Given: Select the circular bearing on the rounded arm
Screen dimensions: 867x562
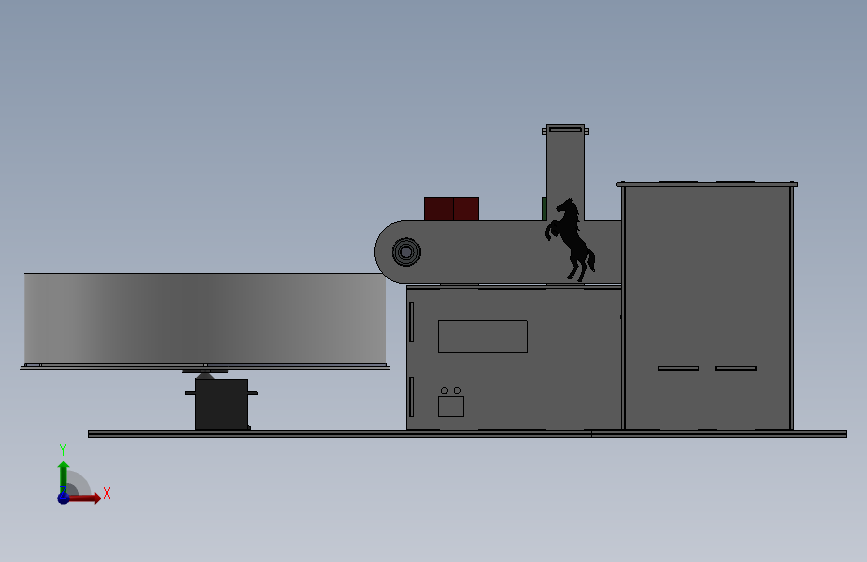Looking at the screenshot, I should 406,252.
